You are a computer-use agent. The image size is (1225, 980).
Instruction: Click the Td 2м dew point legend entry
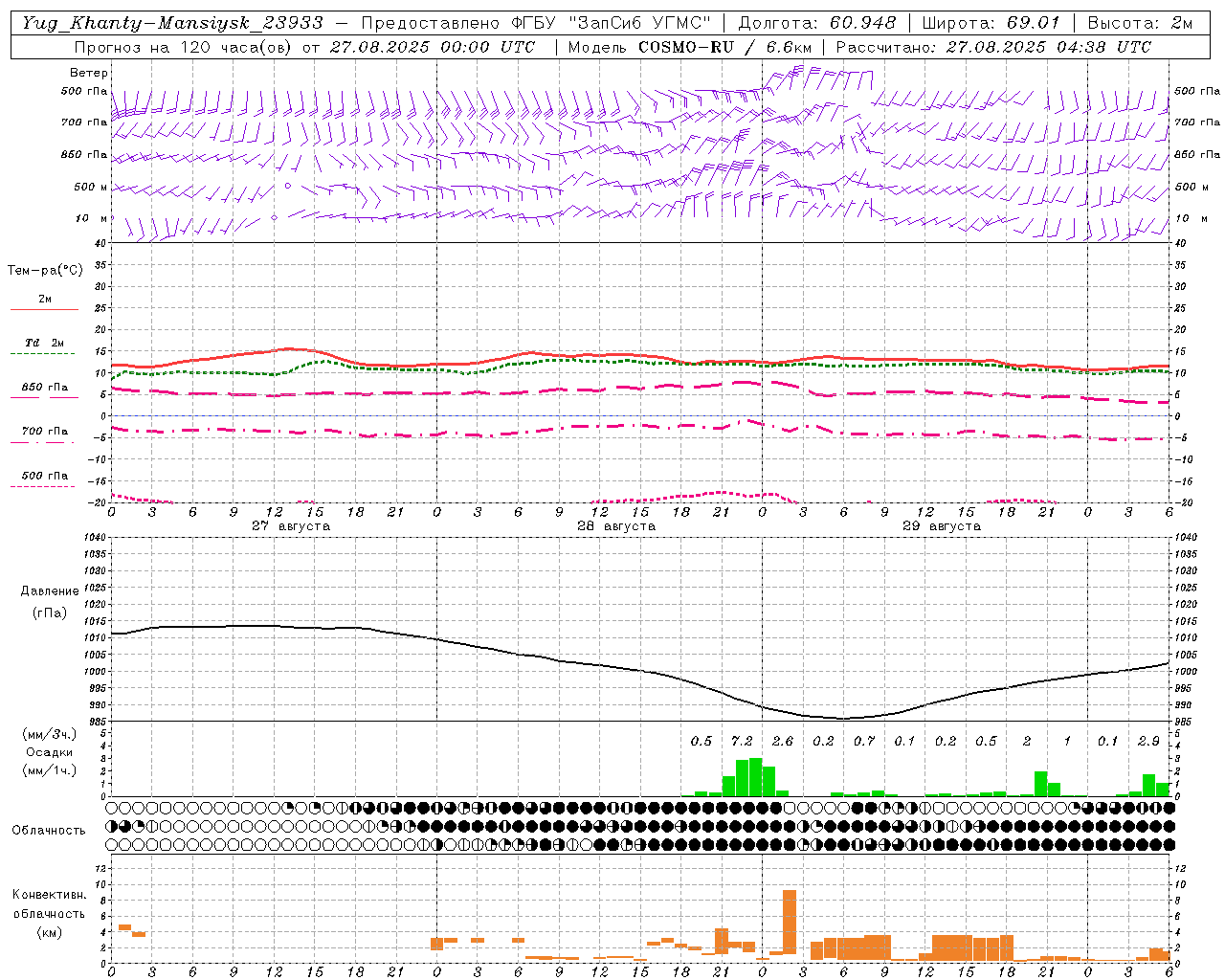[44, 343]
